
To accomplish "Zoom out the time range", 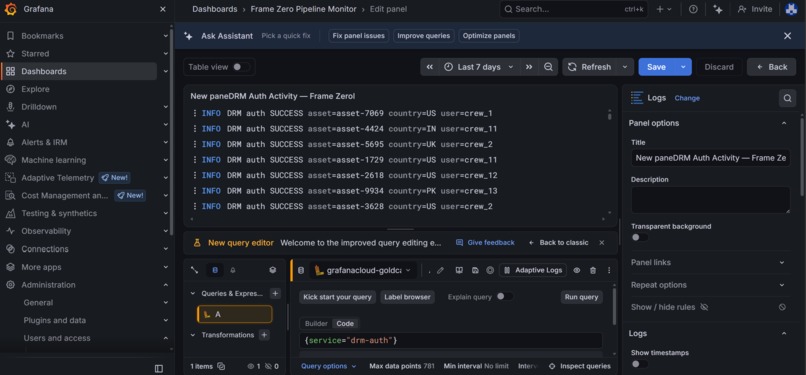I will (x=548, y=67).
